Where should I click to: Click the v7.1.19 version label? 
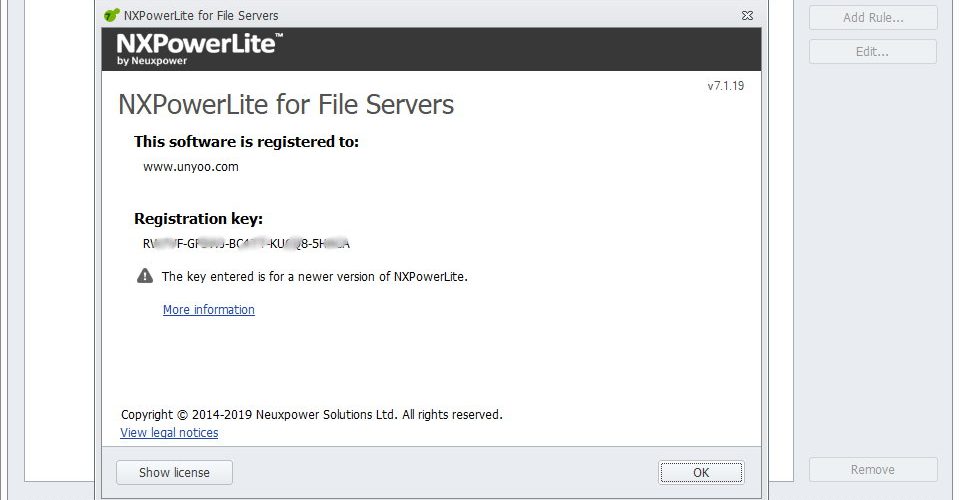pyautogui.click(x=726, y=86)
